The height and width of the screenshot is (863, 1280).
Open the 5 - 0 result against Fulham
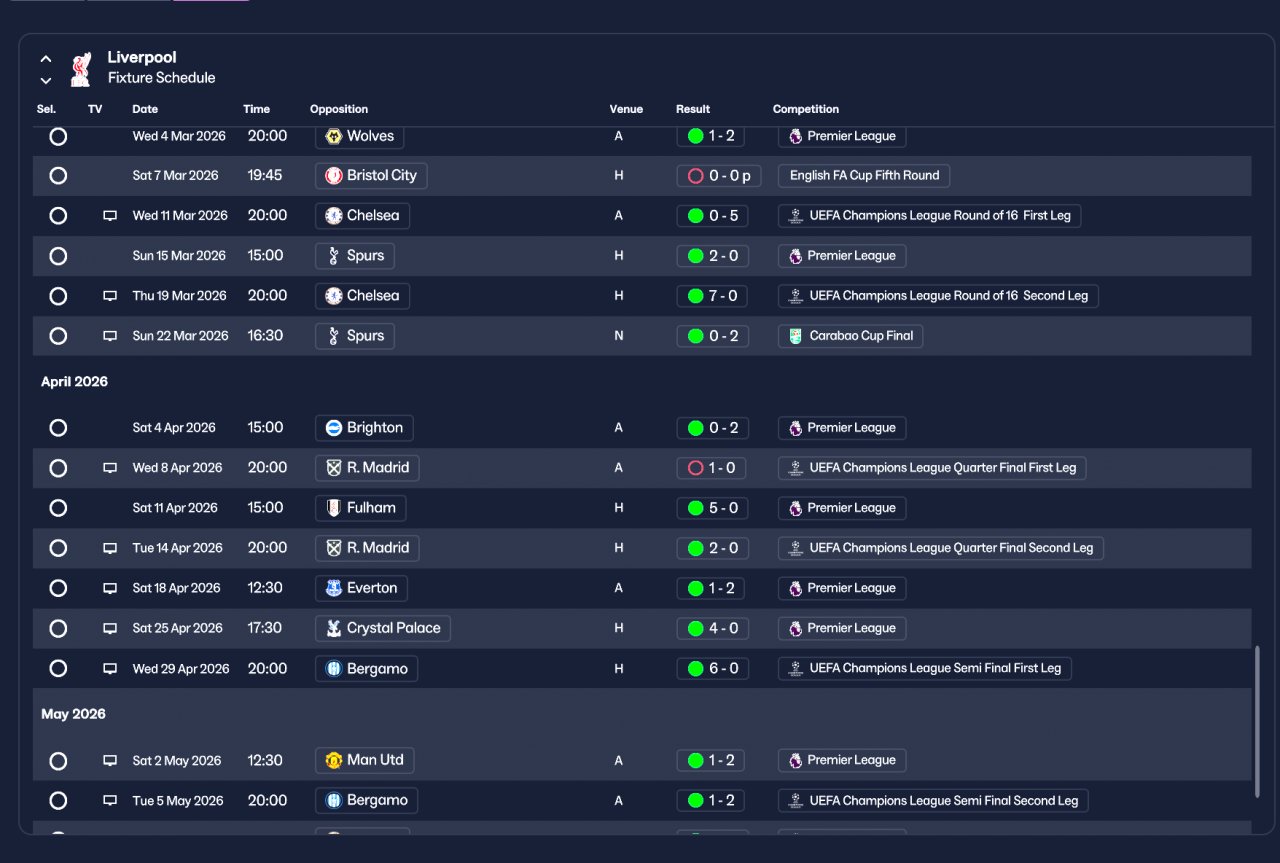(712, 508)
